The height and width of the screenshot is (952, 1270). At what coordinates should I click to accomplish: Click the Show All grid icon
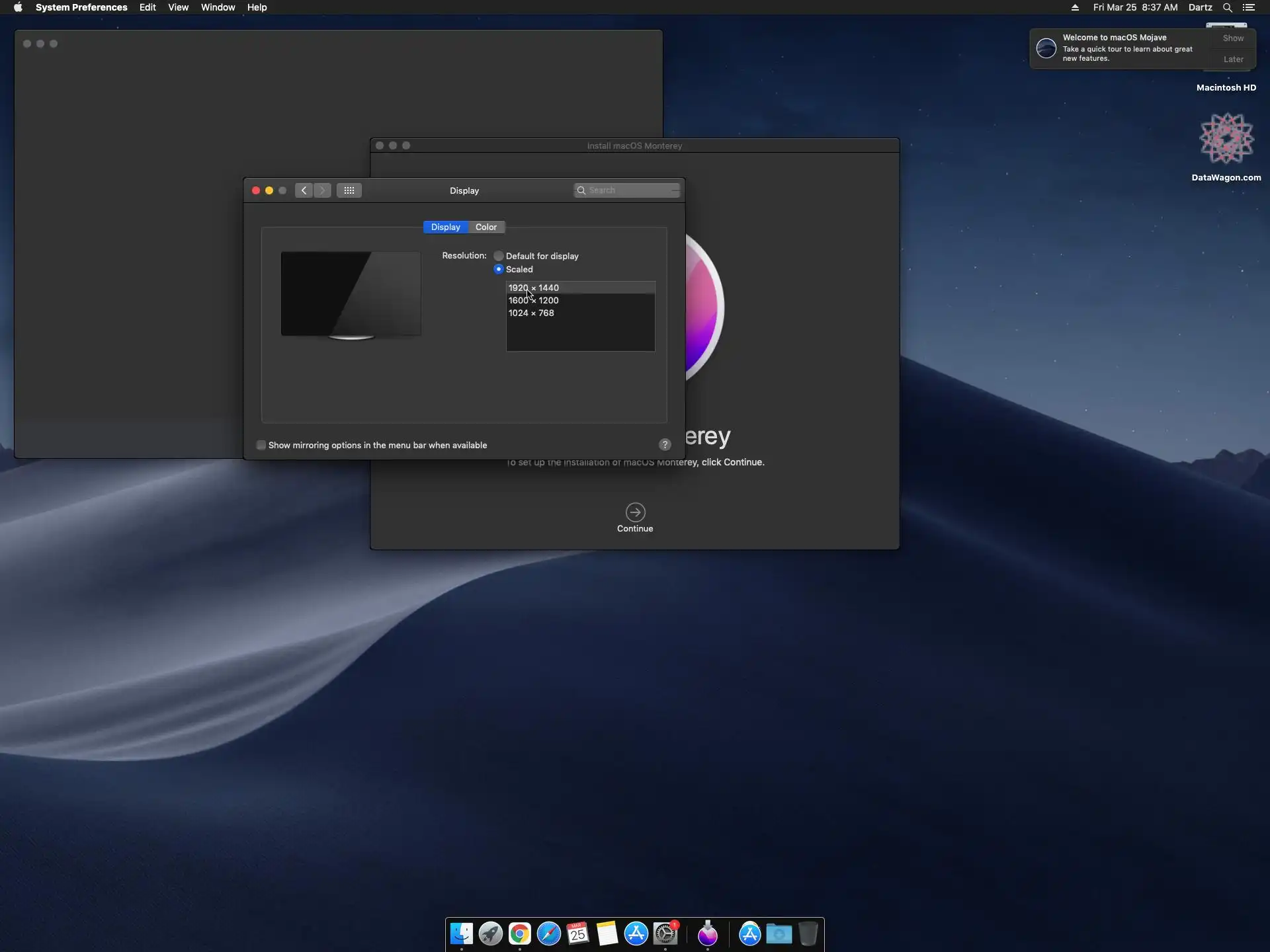point(349,190)
